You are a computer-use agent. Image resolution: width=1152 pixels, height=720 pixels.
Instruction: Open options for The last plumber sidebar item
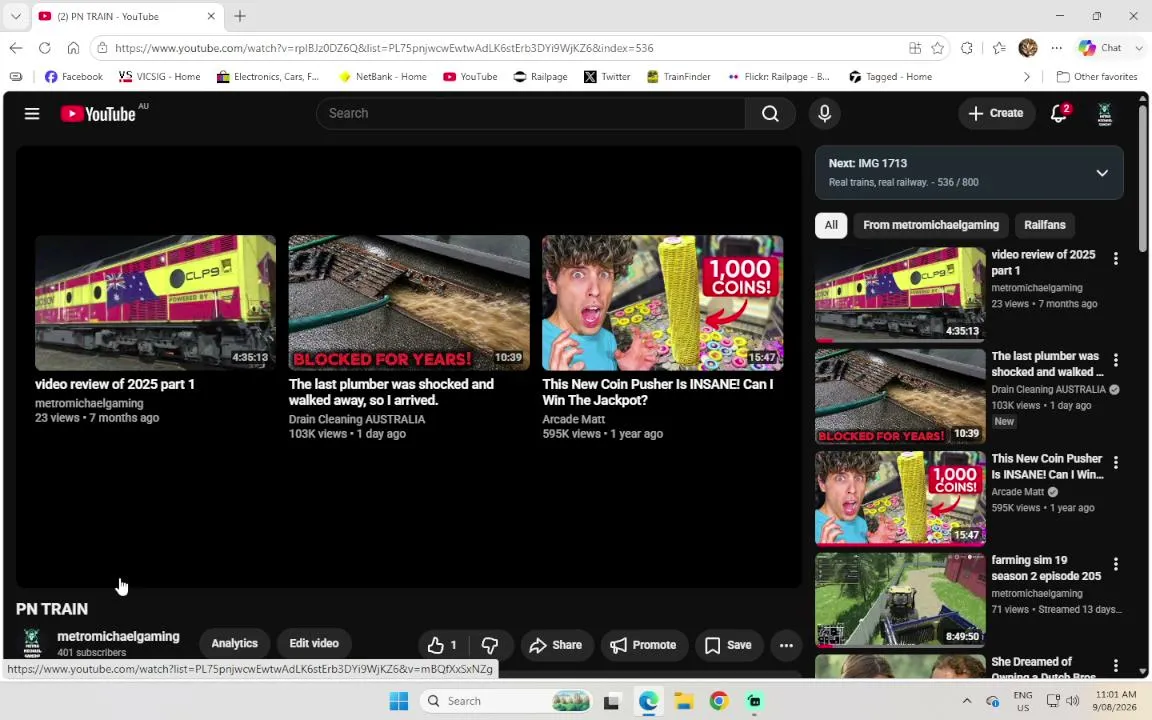1116,360
